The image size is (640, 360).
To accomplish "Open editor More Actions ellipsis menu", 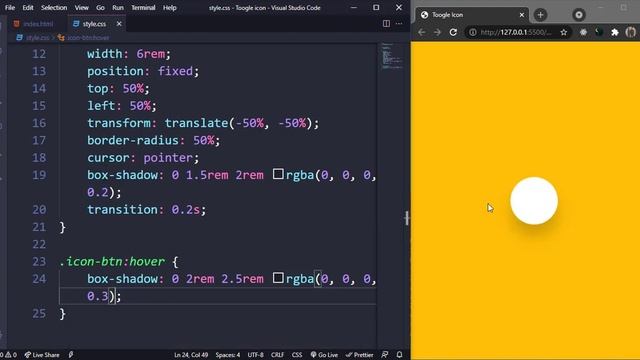I will 399,24.
